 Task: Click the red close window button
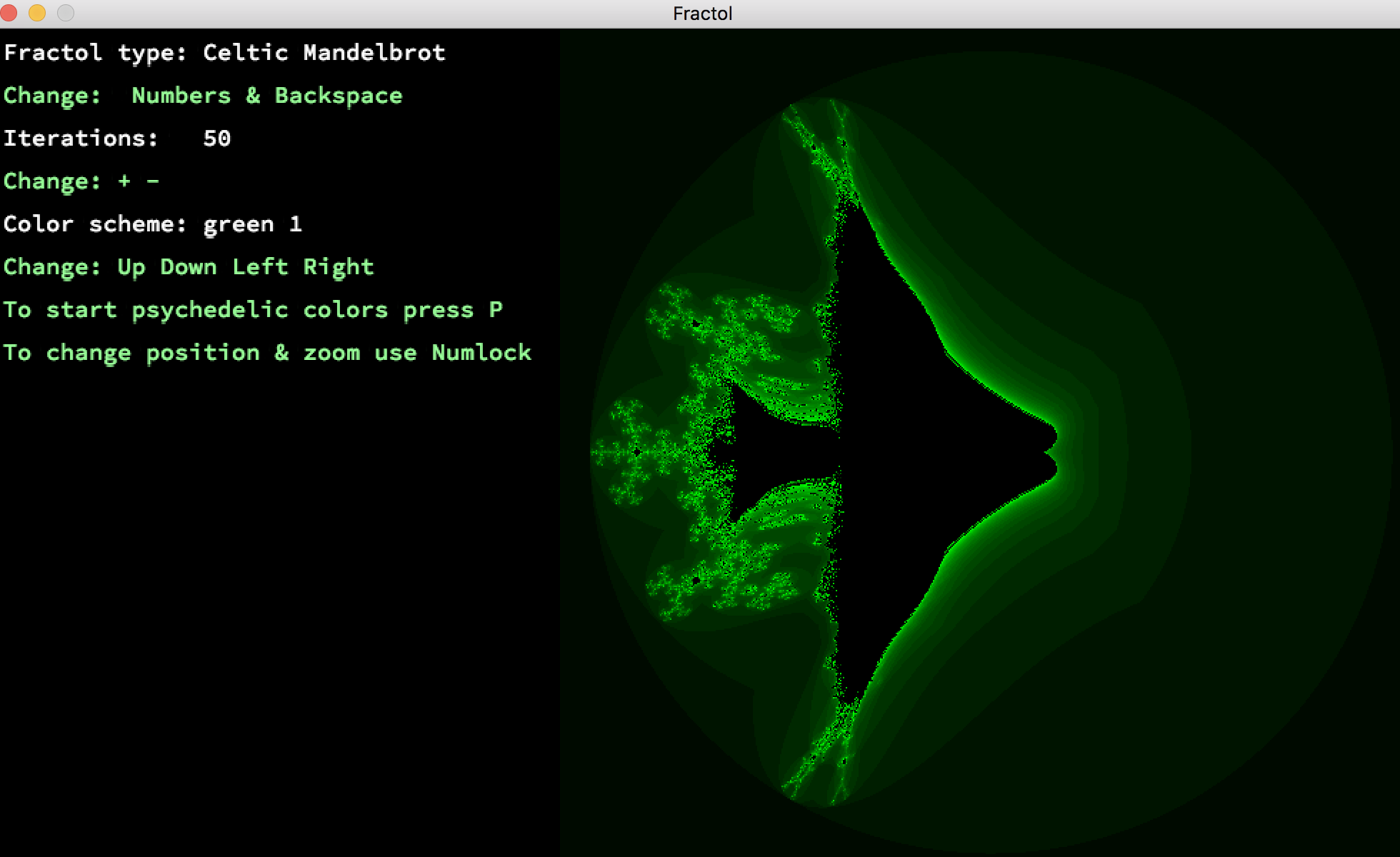click(9, 13)
